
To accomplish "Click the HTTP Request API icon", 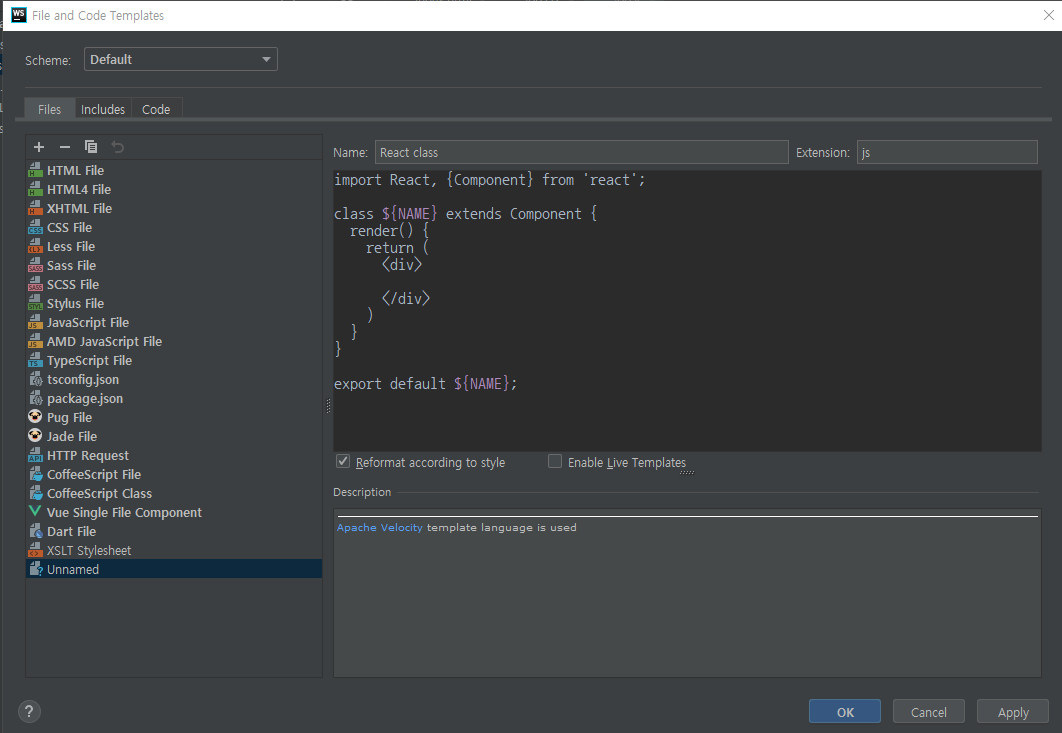I will pyautogui.click(x=35, y=455).
